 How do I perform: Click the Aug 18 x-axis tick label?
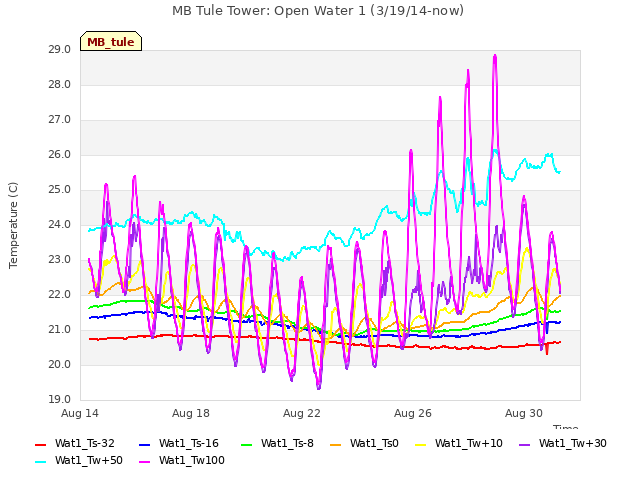click(191, 413)
